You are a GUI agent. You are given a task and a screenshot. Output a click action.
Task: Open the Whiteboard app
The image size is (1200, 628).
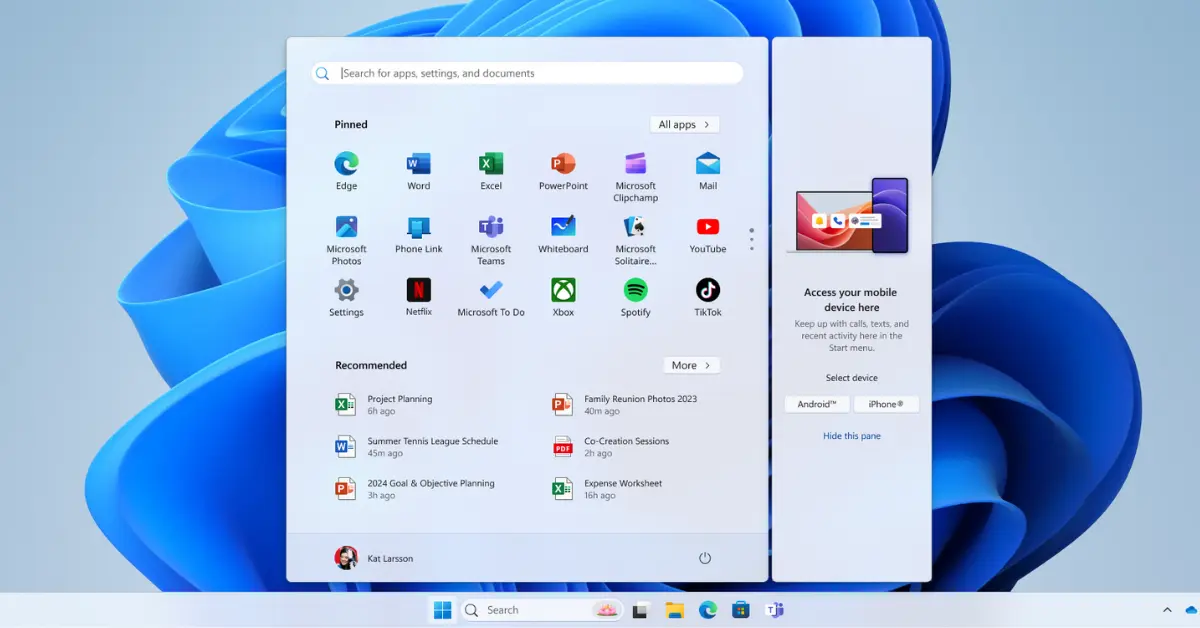[563, 227]
